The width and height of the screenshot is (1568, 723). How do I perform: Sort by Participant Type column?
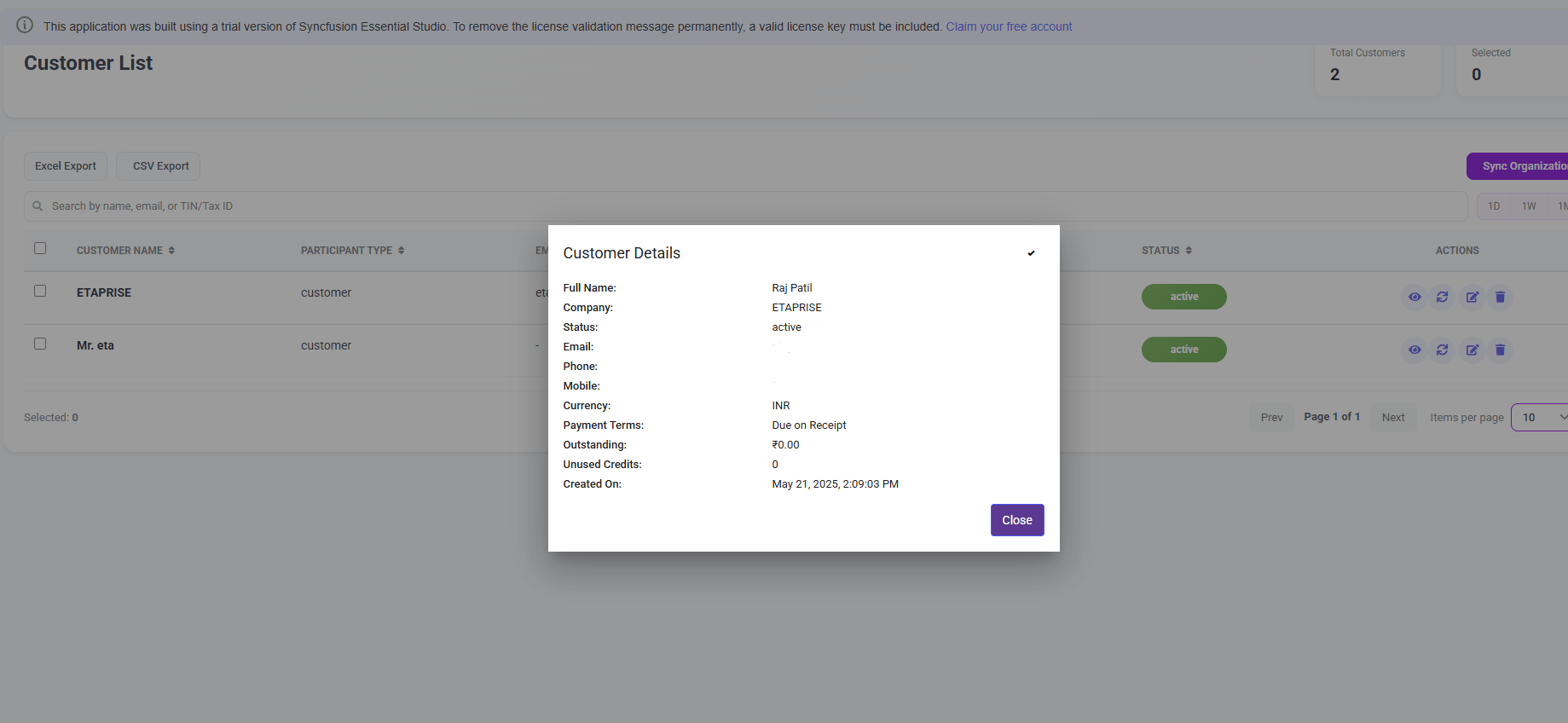pos(352,251)
